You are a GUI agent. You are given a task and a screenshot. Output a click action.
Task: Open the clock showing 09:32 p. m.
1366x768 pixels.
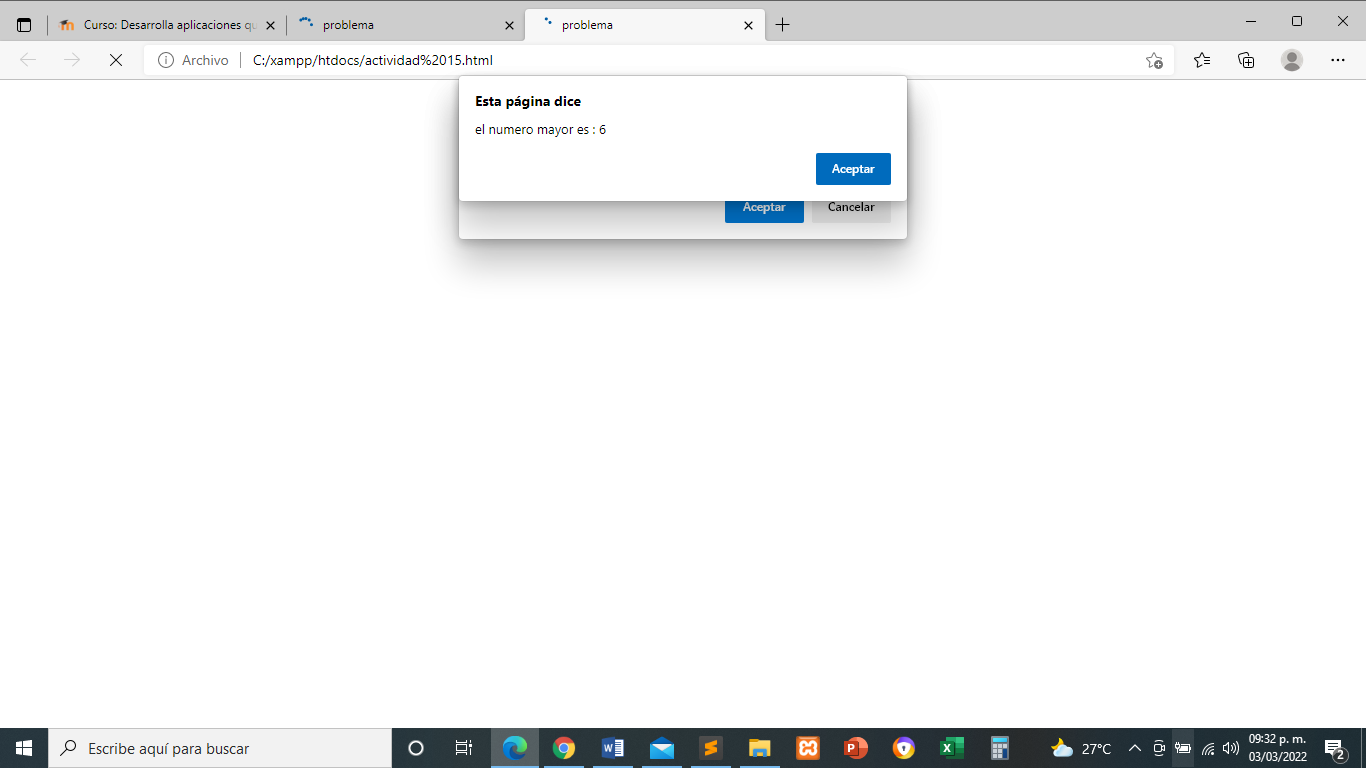coord(1278,748)
